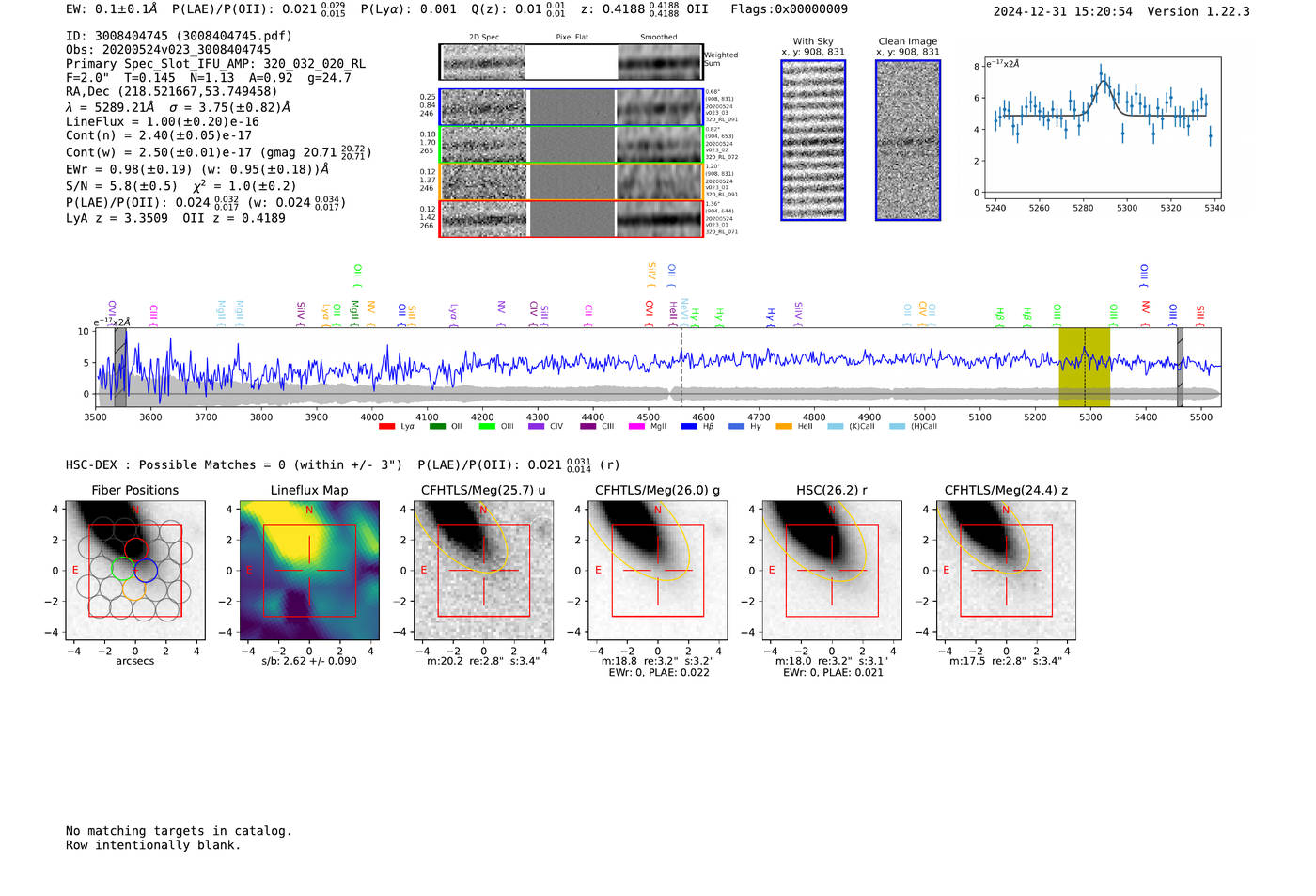1316x896 pixels.
Task: Click the gray hatched band near 5460
Action: (1180, 368)
